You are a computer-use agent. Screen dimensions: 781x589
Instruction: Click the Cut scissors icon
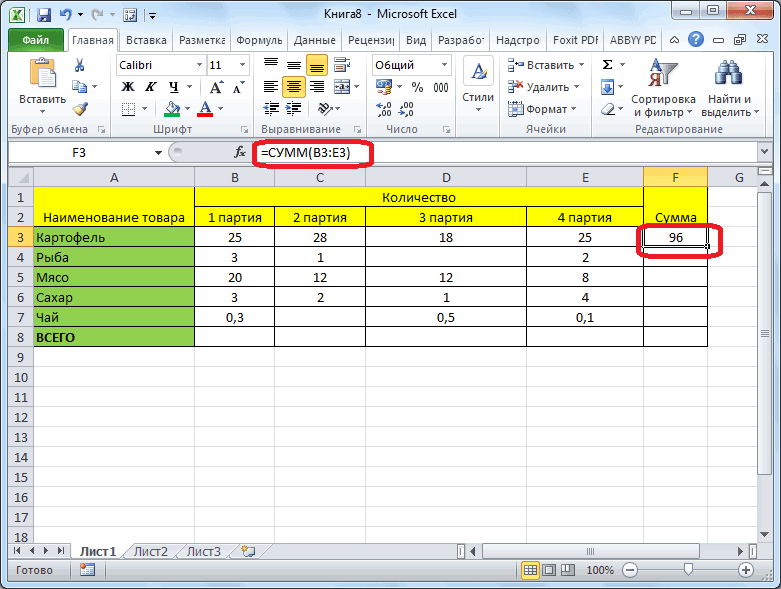(x=80, y=65)
